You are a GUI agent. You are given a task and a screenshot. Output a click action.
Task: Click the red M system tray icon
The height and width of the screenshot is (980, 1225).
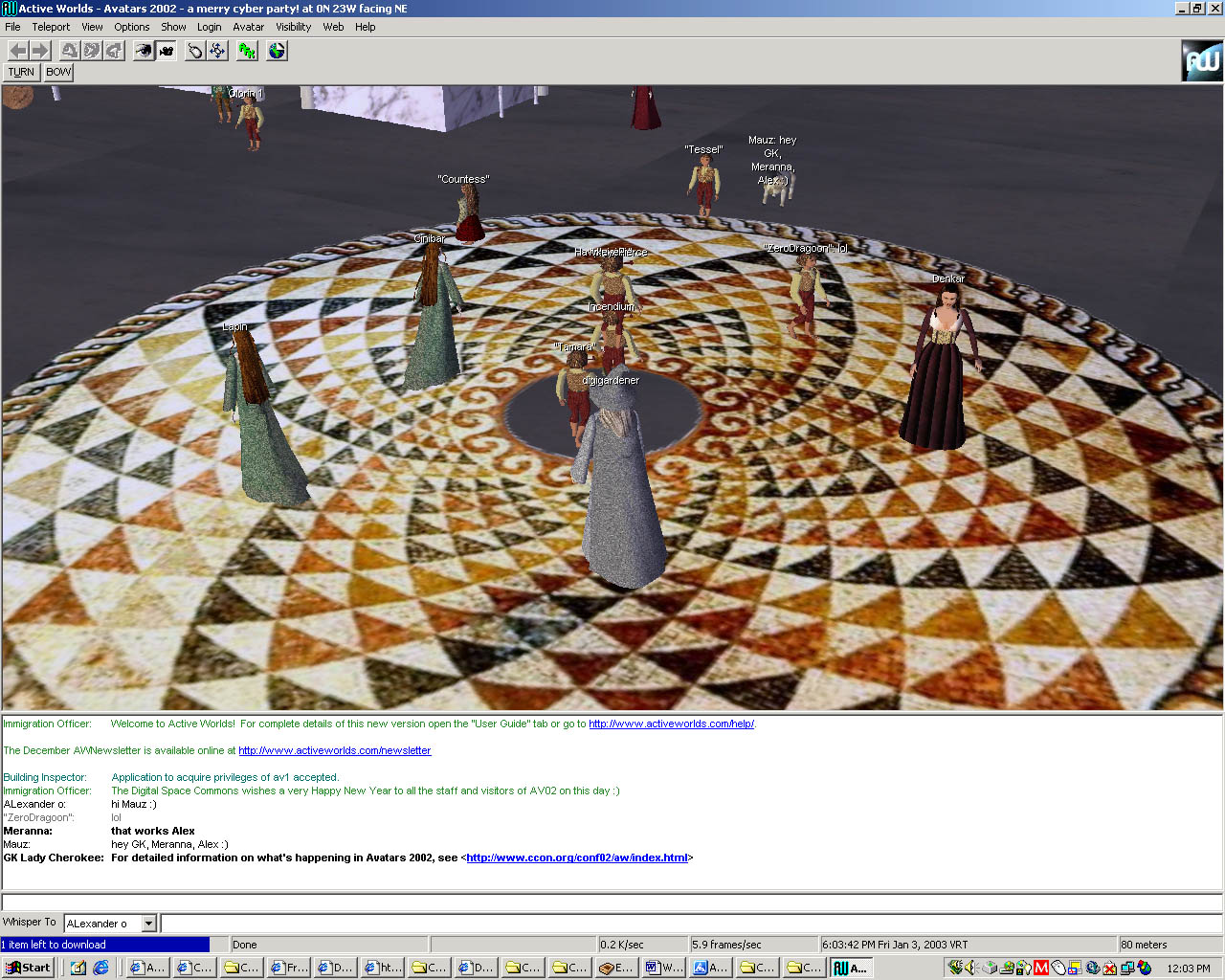[x=1041, y=968]
